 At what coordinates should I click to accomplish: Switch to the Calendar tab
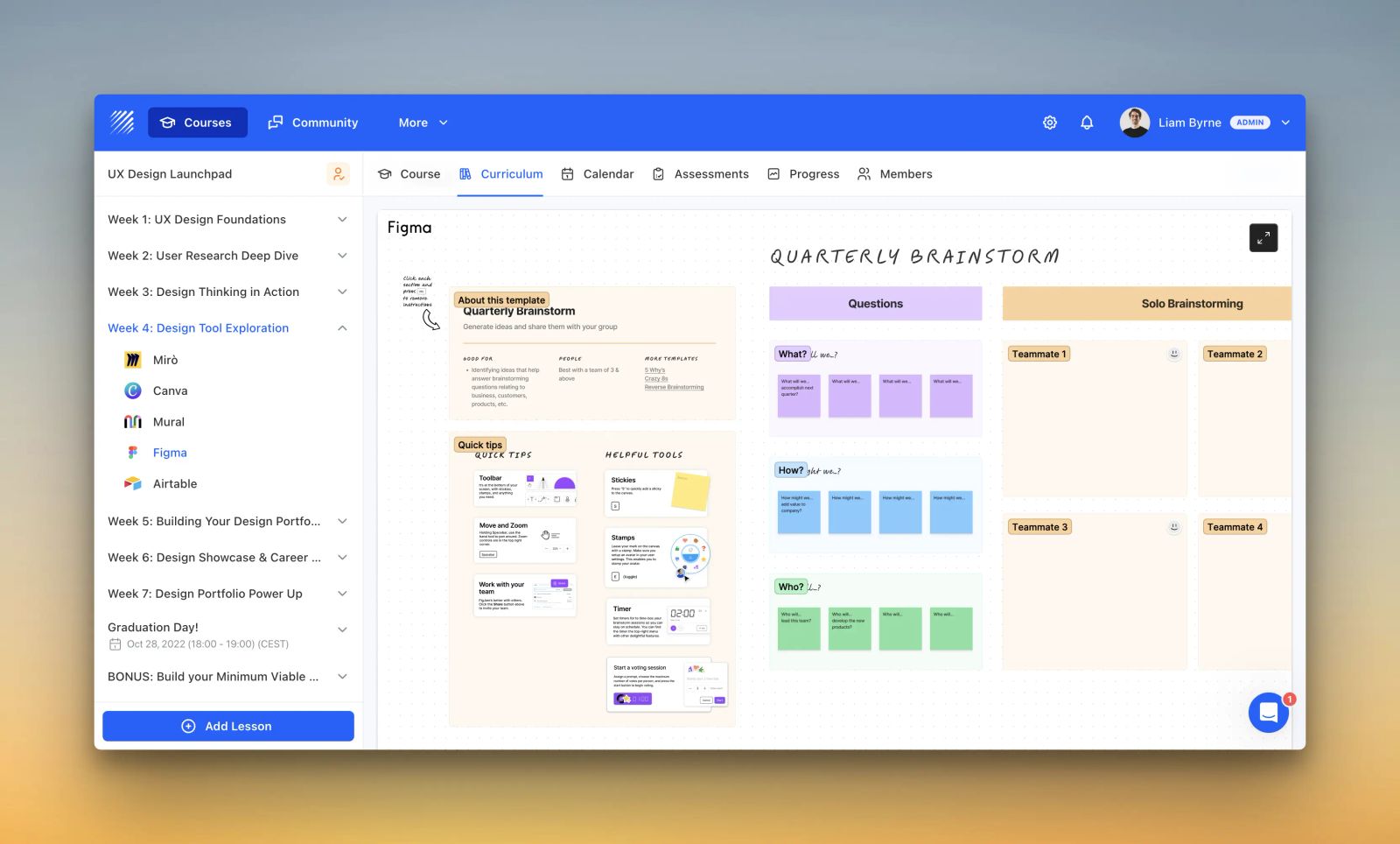coord(598,174)
